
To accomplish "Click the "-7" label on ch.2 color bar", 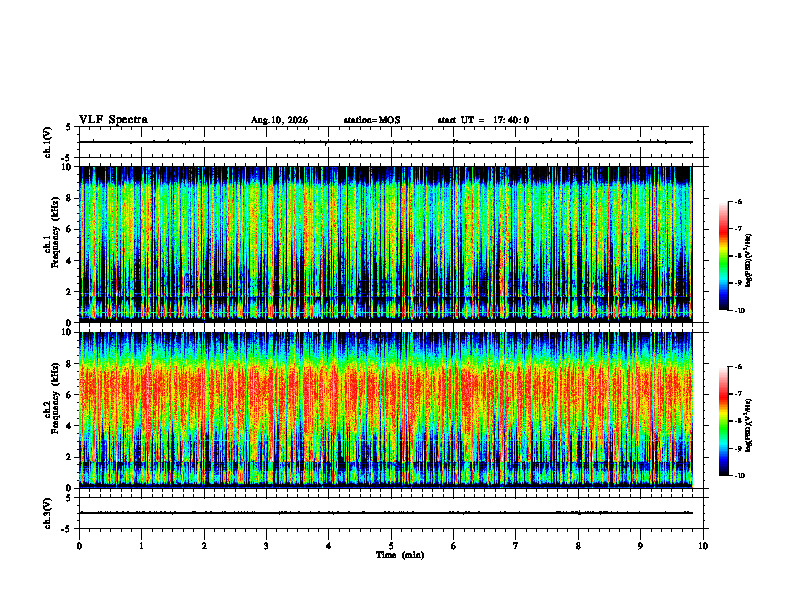I will point(738,394).
